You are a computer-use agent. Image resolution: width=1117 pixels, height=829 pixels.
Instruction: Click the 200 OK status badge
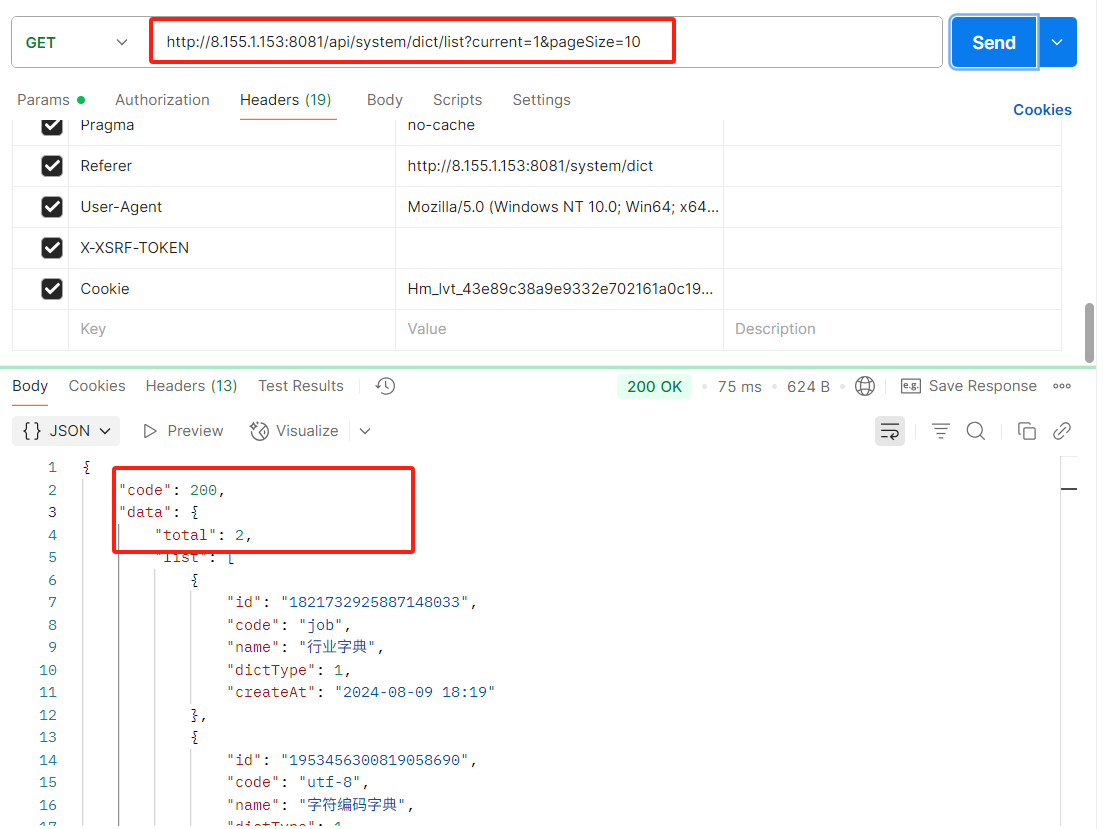click(x=654, y=387)
